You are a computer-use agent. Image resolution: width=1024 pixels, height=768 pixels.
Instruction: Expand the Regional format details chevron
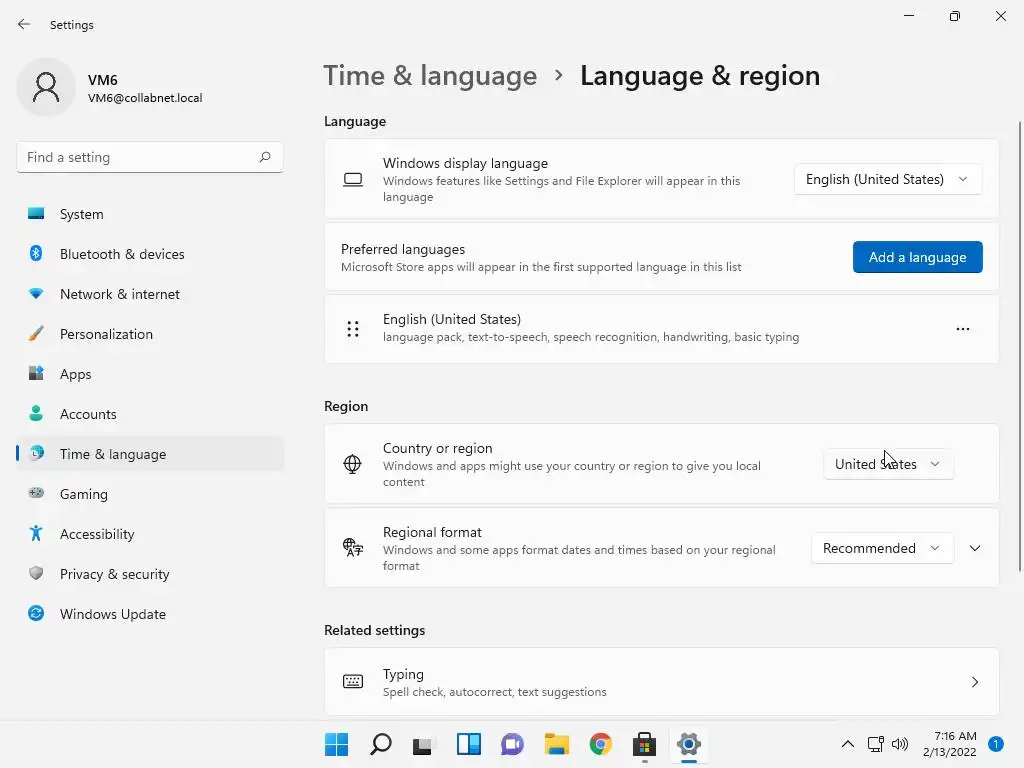pos(975,548)
